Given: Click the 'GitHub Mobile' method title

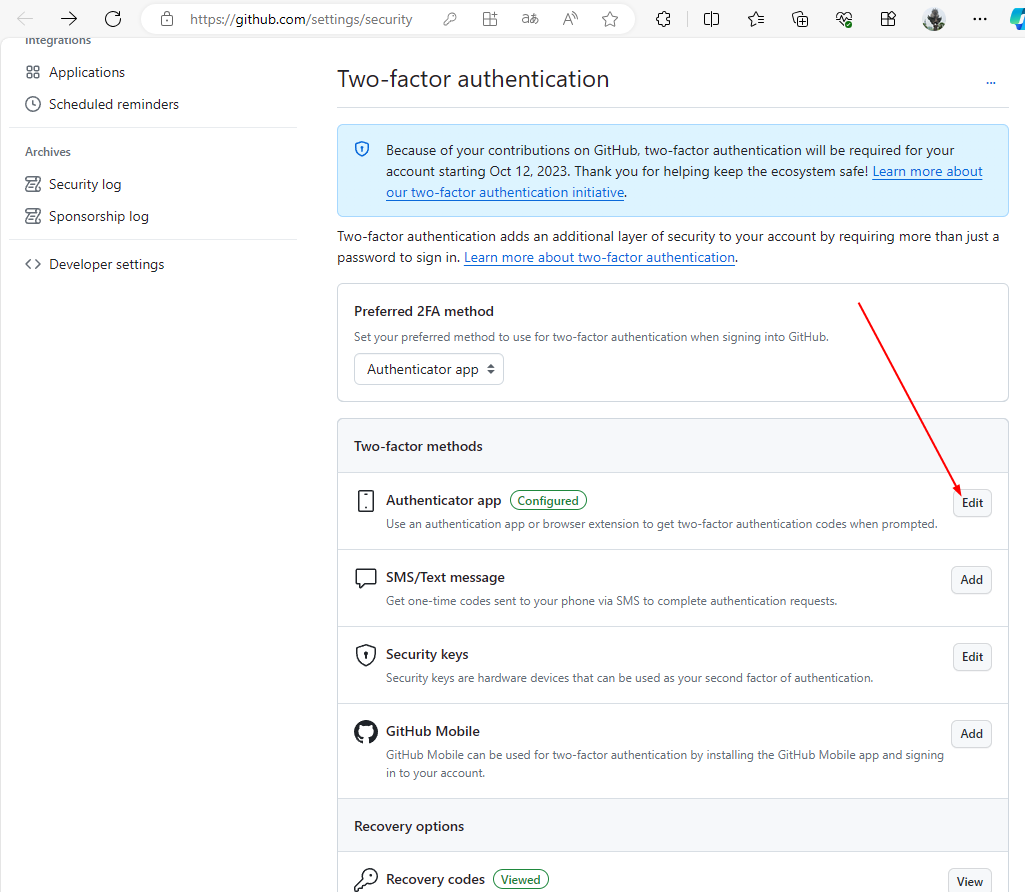Looking at the screenshot, I should pos(433,731).
